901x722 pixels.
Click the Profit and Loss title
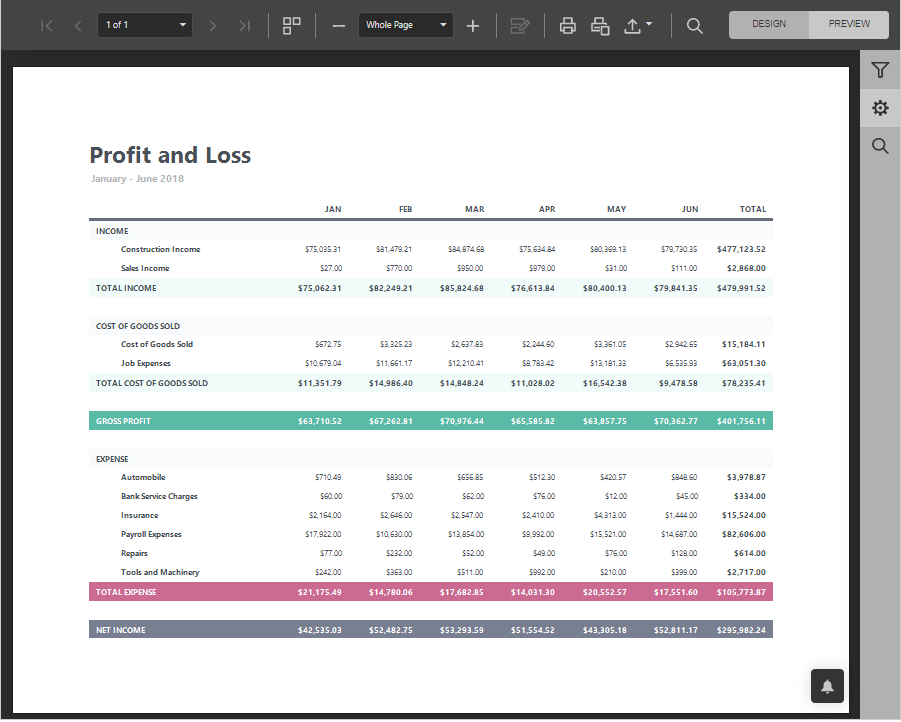(170, 155)
